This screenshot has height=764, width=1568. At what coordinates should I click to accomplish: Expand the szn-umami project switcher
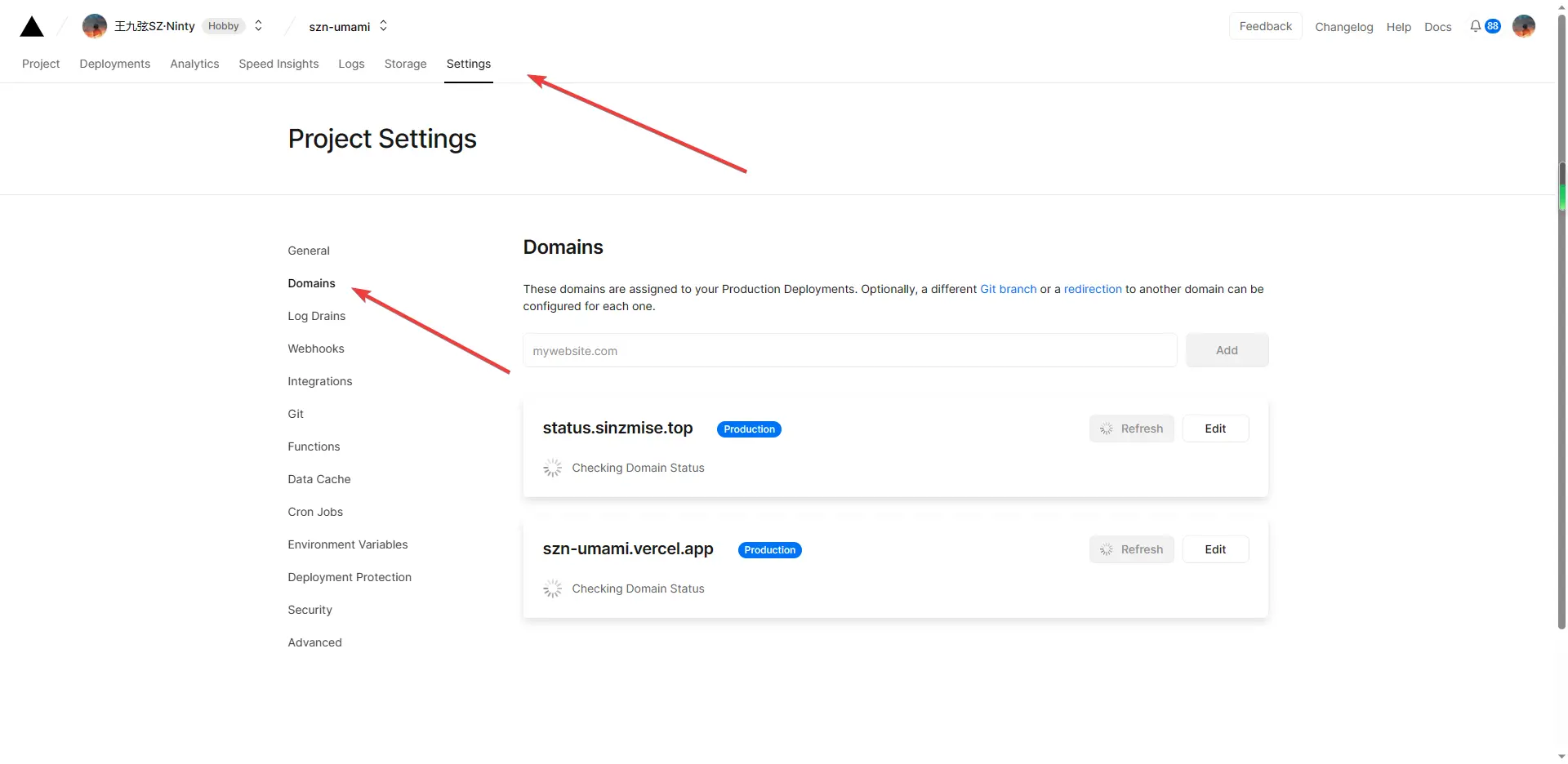(x=383, y=26)
